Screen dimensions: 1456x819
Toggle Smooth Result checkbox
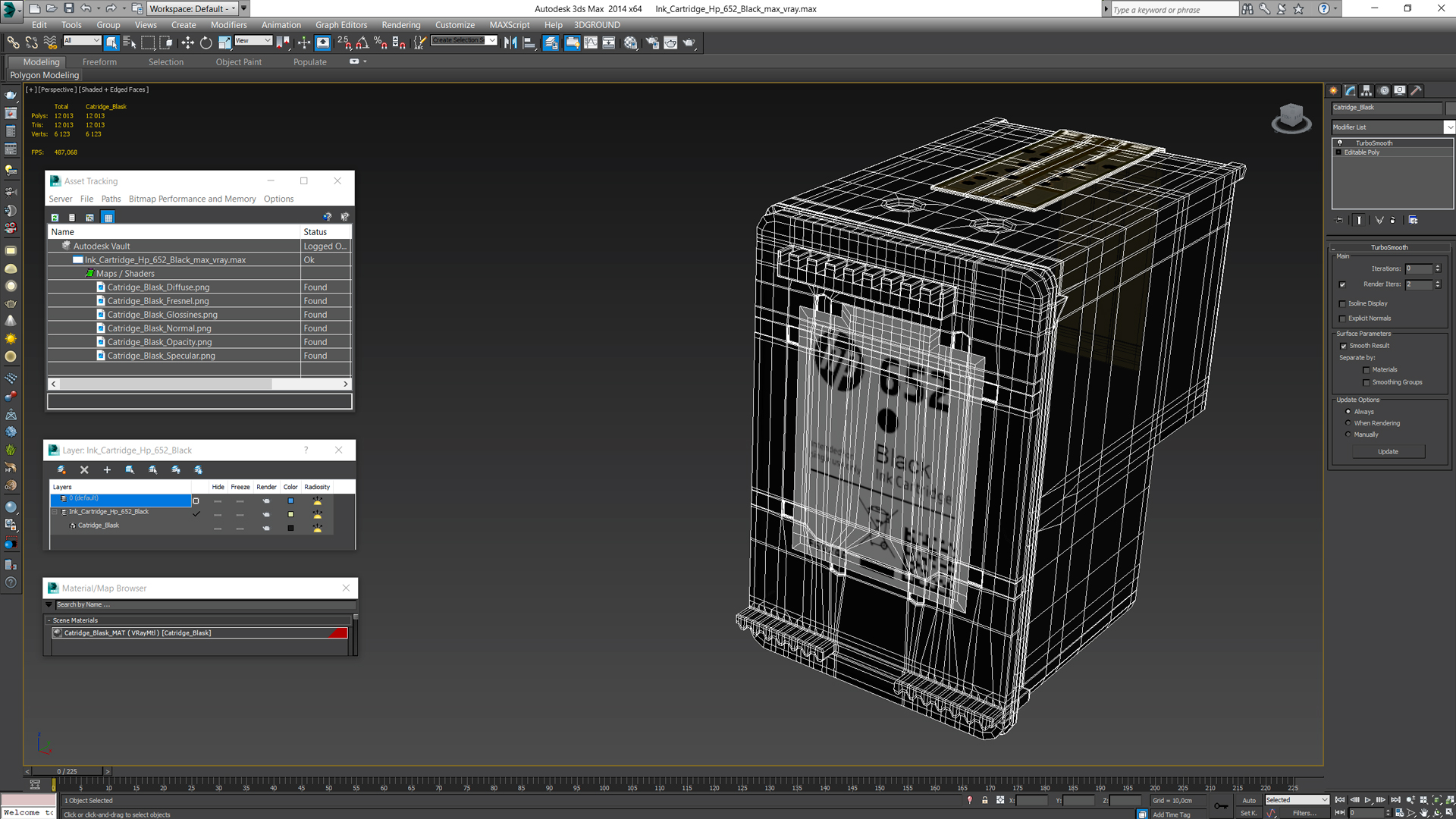click(1343, 346)
